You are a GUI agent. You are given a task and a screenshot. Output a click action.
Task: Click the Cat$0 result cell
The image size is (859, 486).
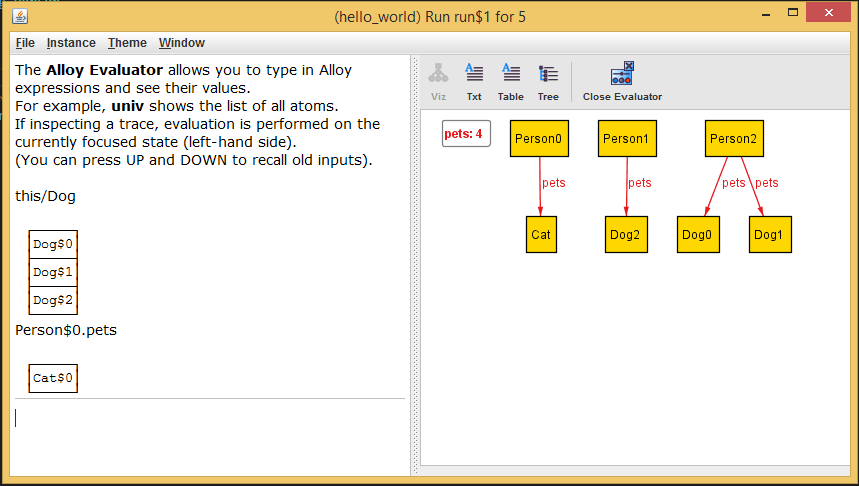pos(53,378)
